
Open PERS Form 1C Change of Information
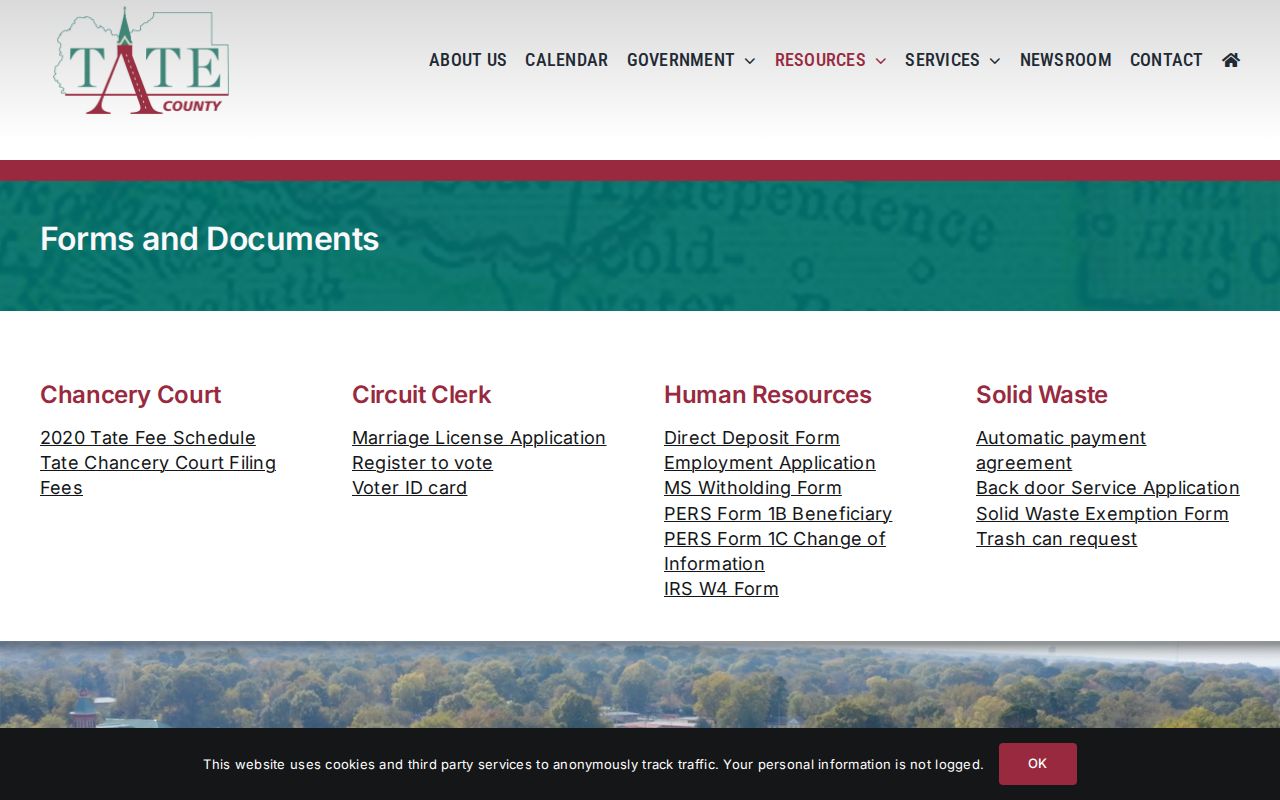tap(775, 551)
